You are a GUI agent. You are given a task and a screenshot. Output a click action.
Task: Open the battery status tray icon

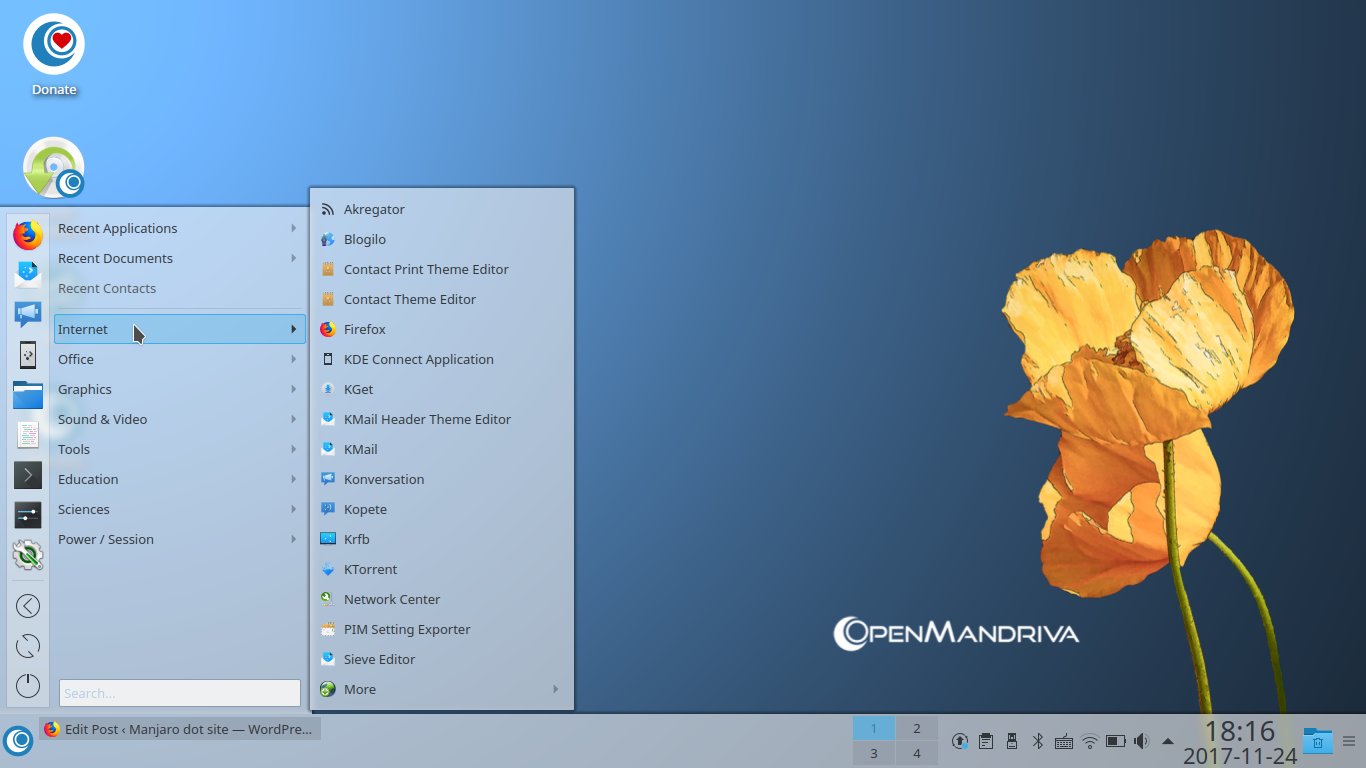point(1116,741)
